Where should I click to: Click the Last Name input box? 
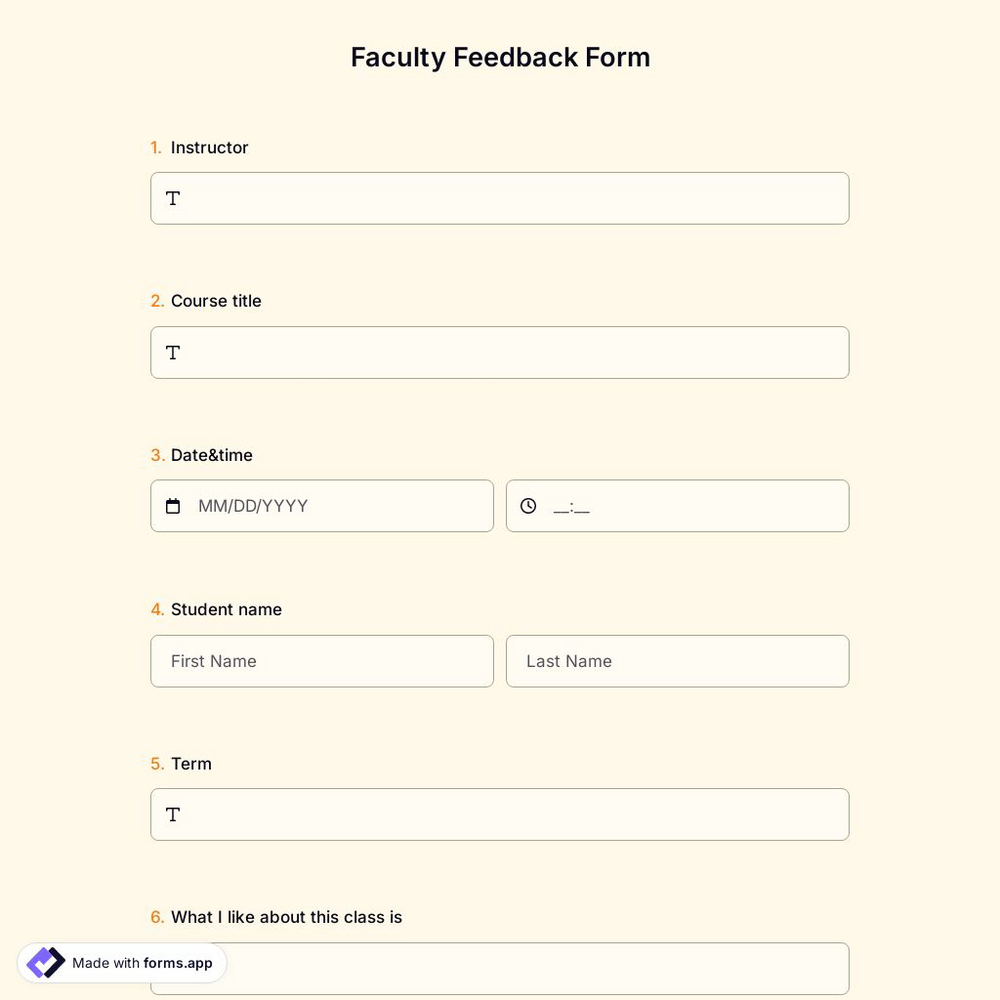coord(678,661)
